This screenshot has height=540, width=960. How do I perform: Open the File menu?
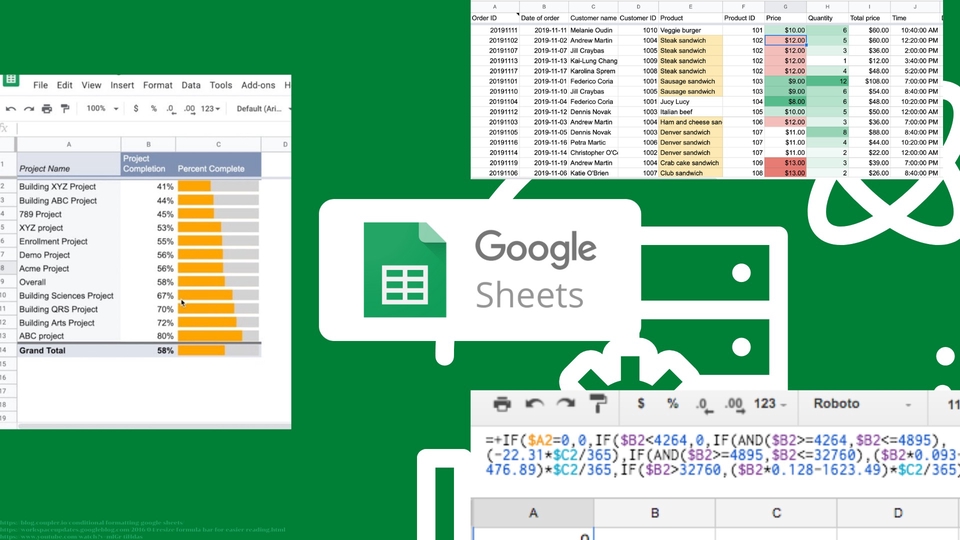click(40, 85)
